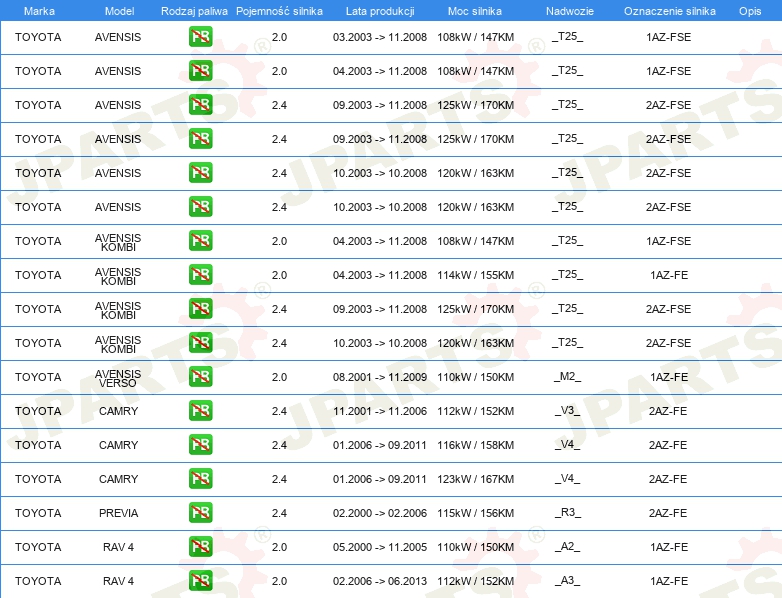
Task: Click the PREVIA model cell
Action: (x=118, y=513)
